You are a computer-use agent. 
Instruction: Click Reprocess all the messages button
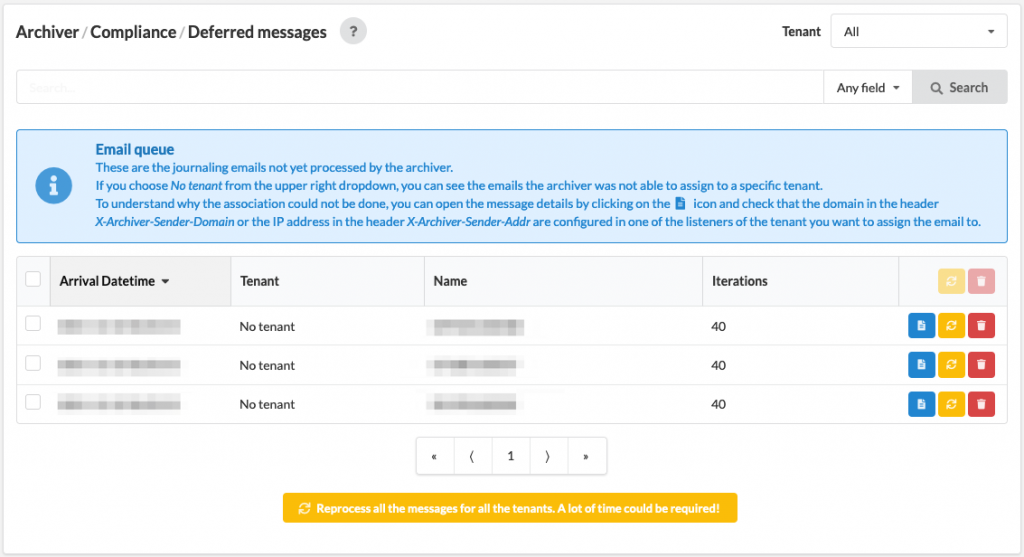point(510,508)
